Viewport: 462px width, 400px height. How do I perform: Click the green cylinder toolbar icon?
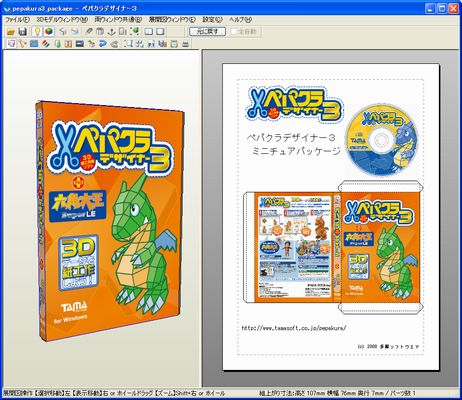pyautogui.click(x=58, y=43)
